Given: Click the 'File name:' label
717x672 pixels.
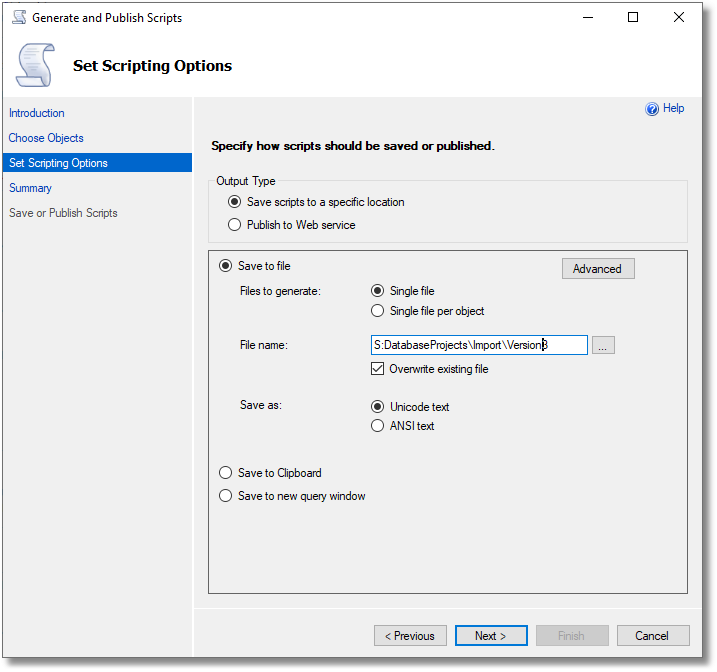Looking at the screenshot, I should click(264, 345).
